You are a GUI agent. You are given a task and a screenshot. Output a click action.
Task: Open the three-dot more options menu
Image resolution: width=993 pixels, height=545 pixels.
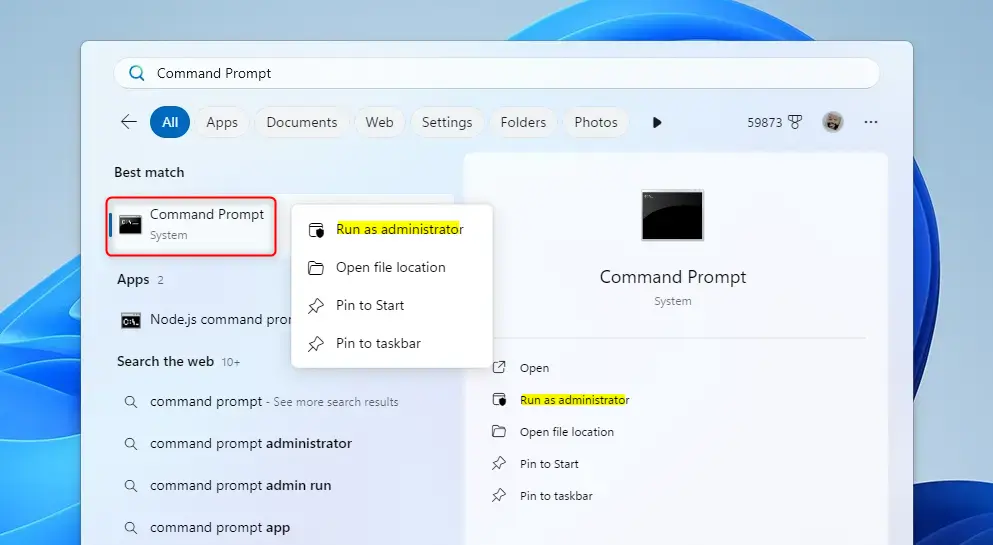point(871,122)
